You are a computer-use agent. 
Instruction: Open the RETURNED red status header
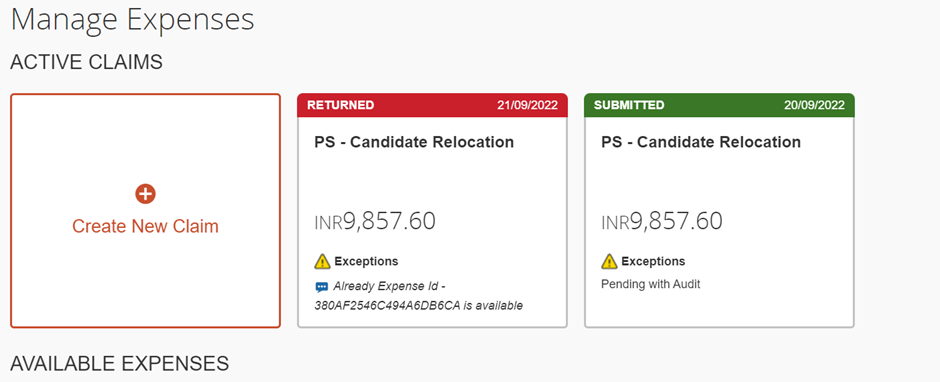[x=432, y=105]
